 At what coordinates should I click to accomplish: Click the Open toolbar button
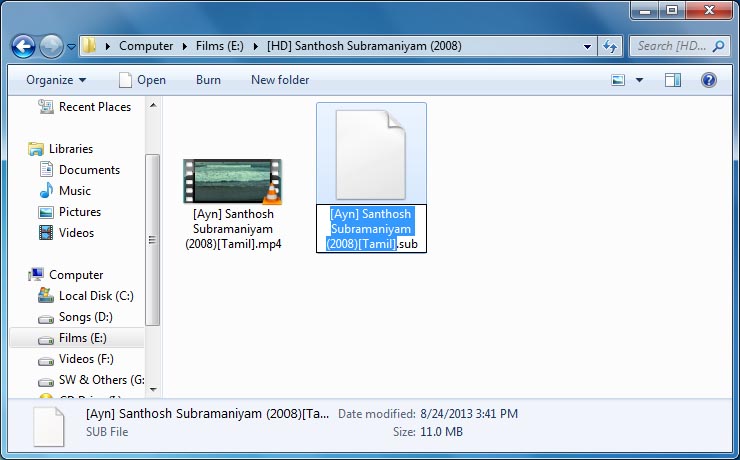point(142,80)
